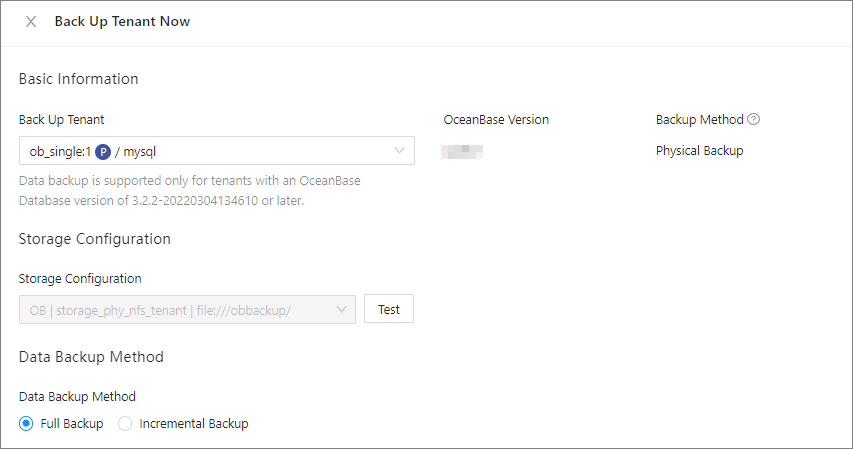The image size is (853, 449).
Task: Click the ob_single:1 / mysql tenant text
Action: click(60, 151)
